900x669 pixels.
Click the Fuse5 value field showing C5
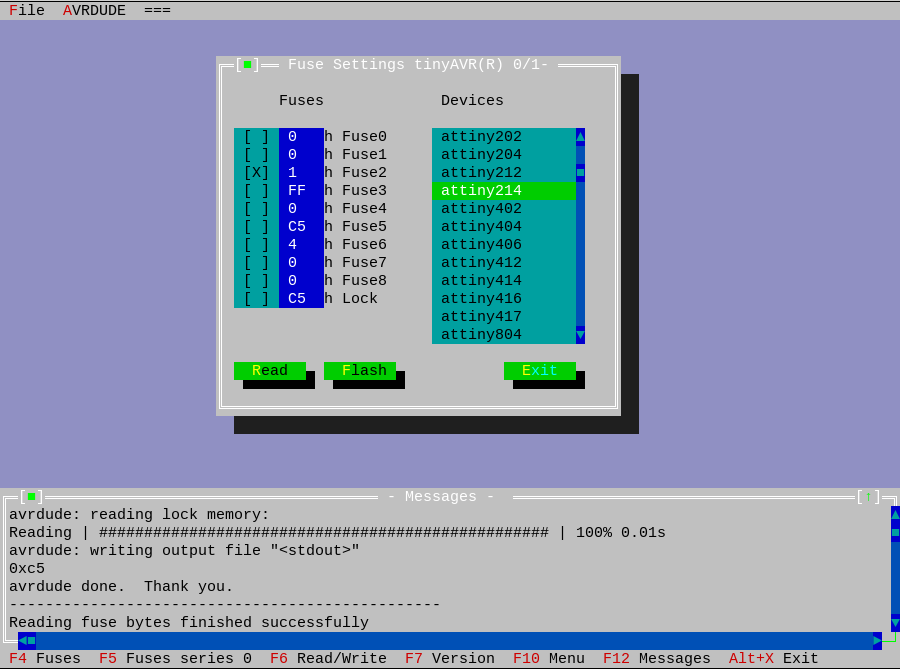[301, 227]
